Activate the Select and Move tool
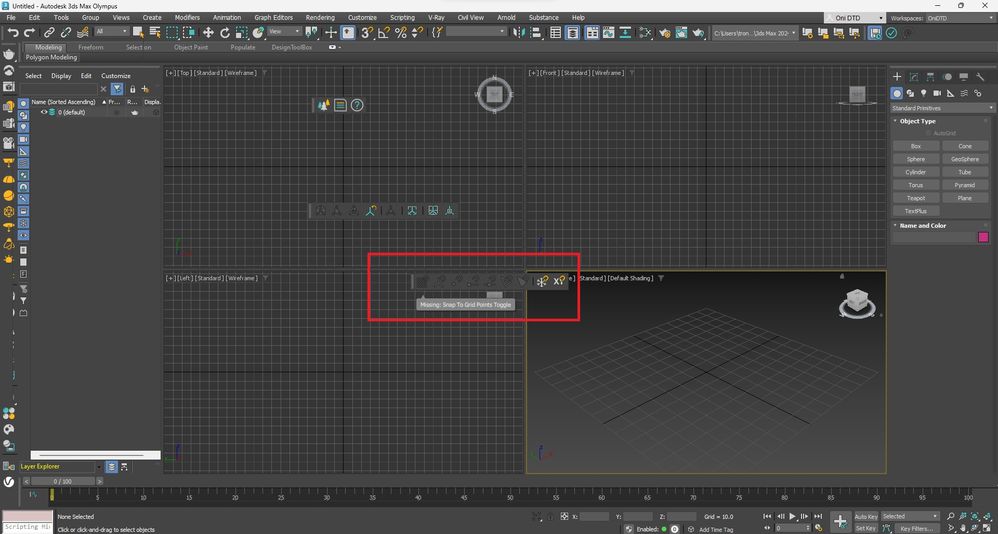The image size is (998, 534). [x=208, y=32]
